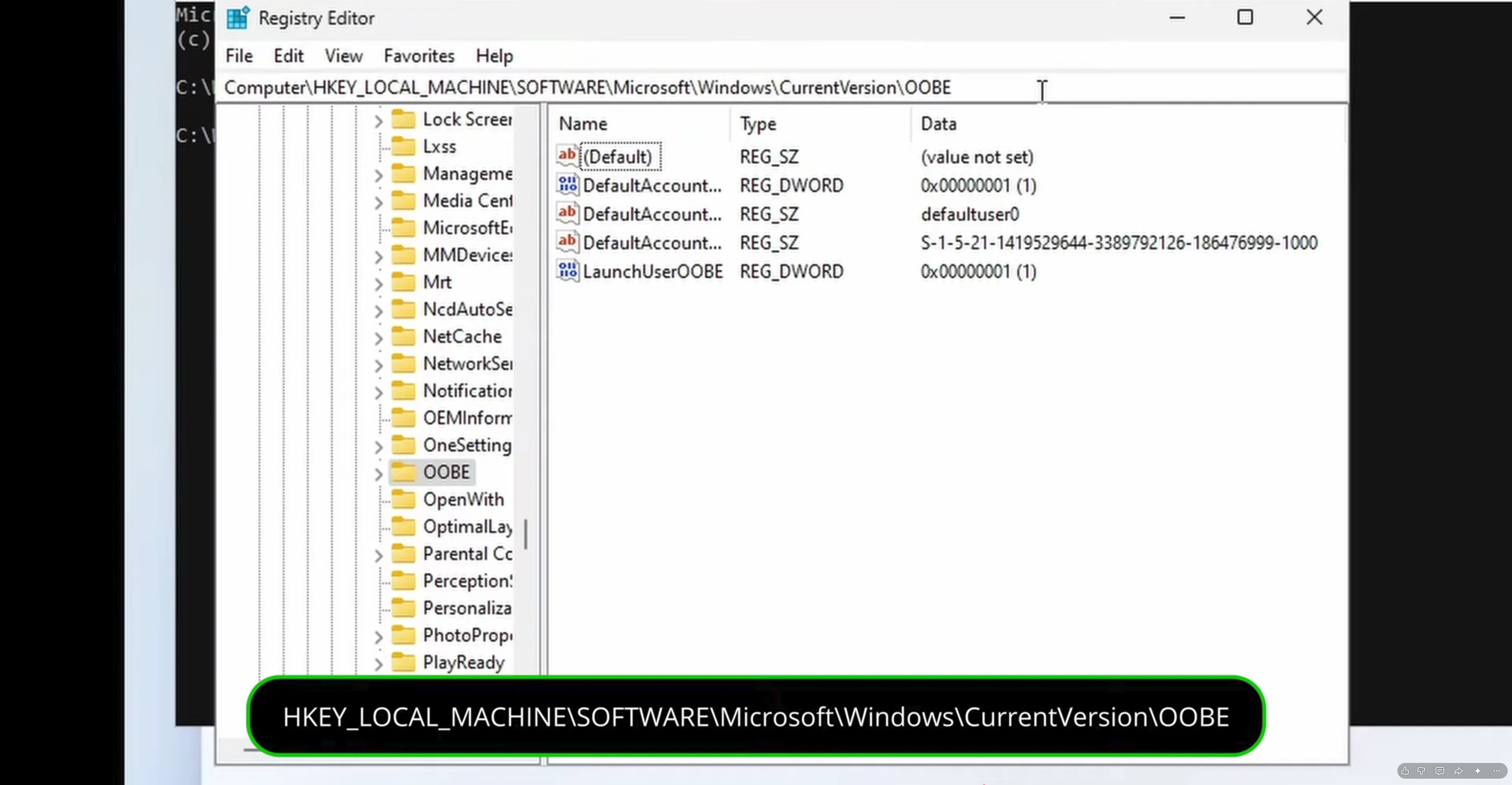Select the OEMInformation folder icon
This screenshot has width=1512, height=785.
[403, 418]
